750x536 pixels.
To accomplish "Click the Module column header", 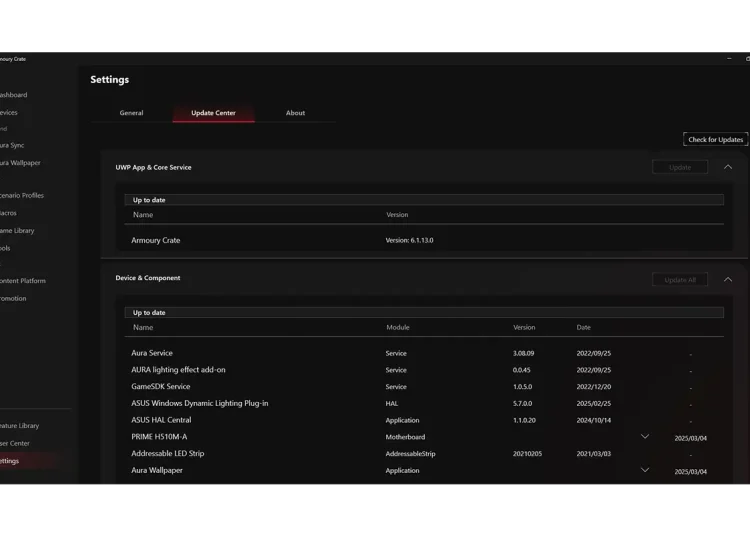I will pyautogui.click(x=397, y=328).
